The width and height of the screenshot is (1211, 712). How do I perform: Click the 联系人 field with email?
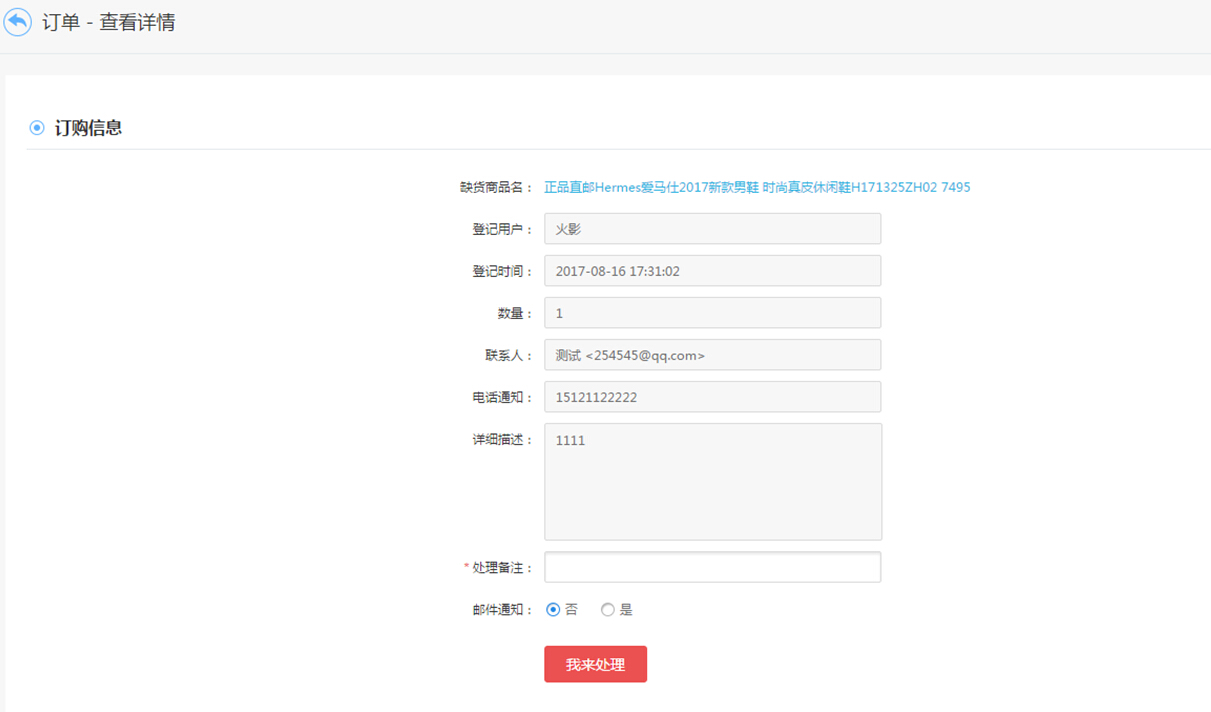click(712, 355)
